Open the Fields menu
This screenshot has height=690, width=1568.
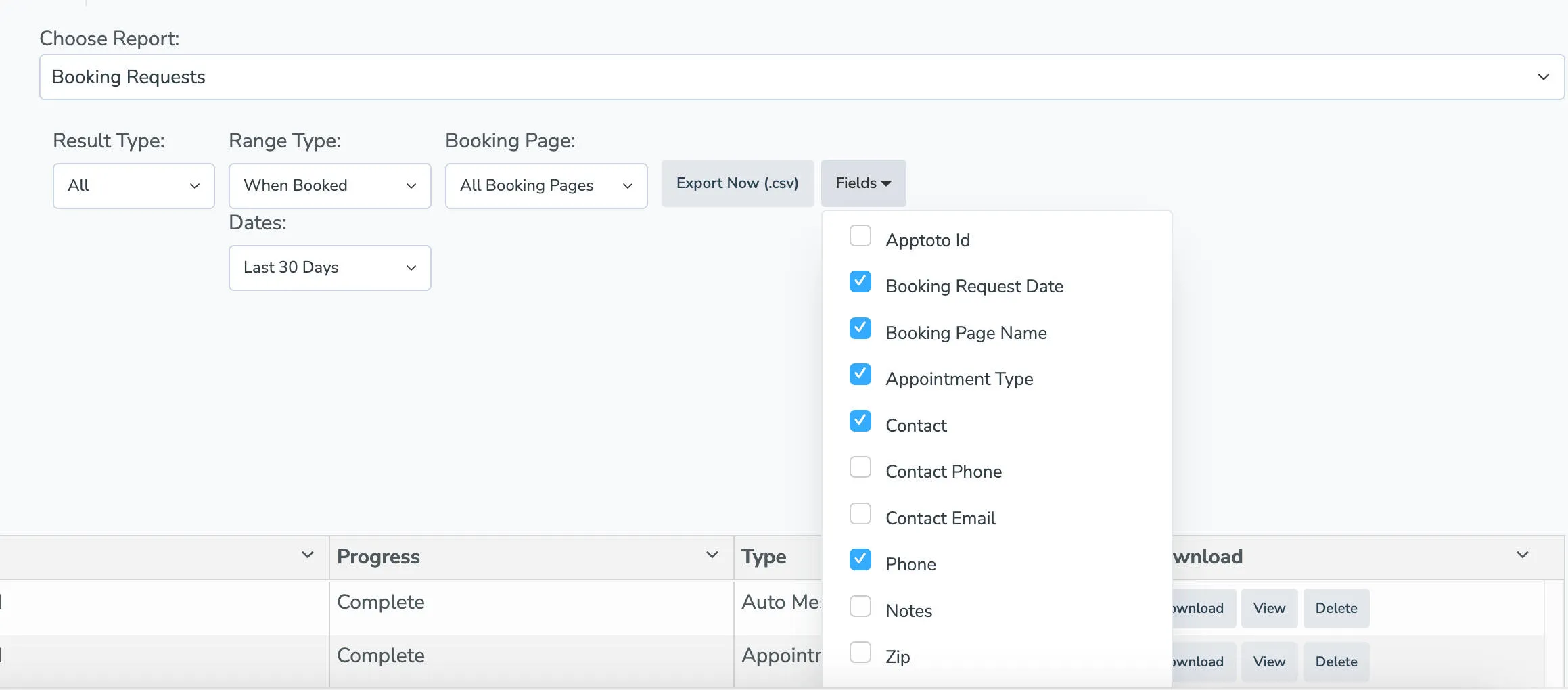(863, 183)
